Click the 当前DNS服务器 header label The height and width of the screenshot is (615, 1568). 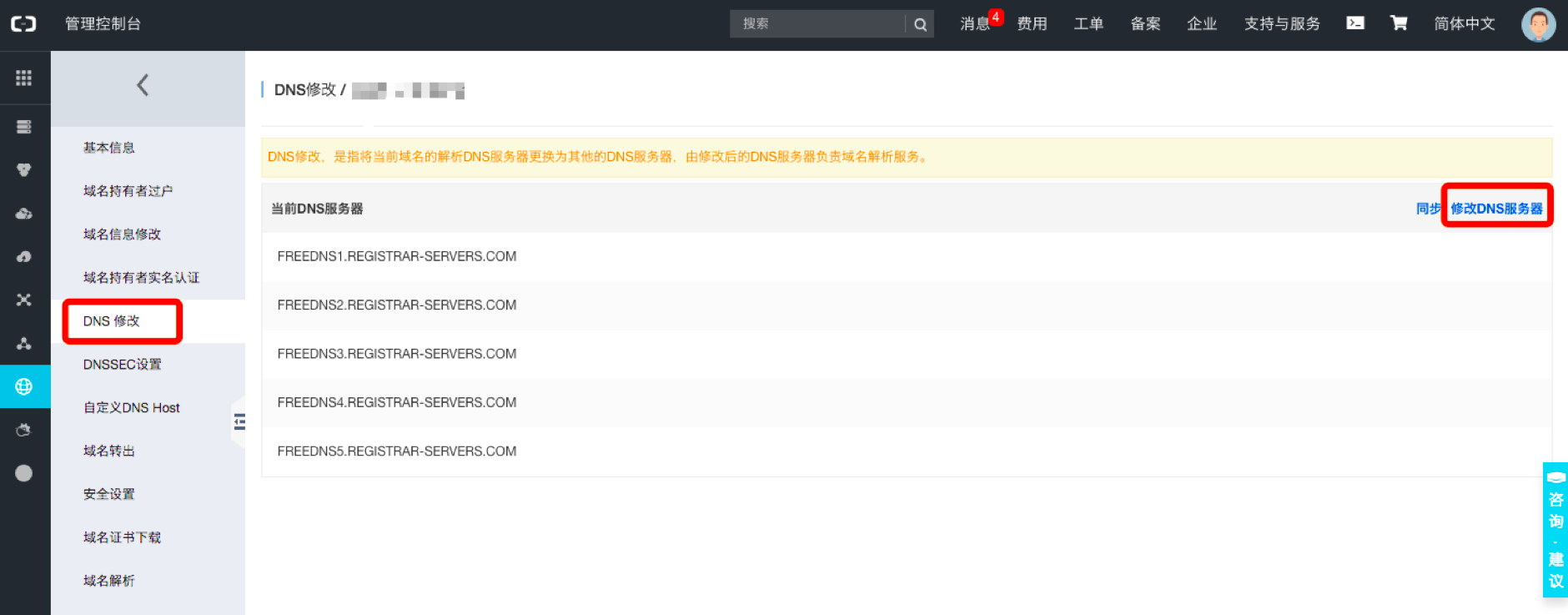click(x=317, y=209)
